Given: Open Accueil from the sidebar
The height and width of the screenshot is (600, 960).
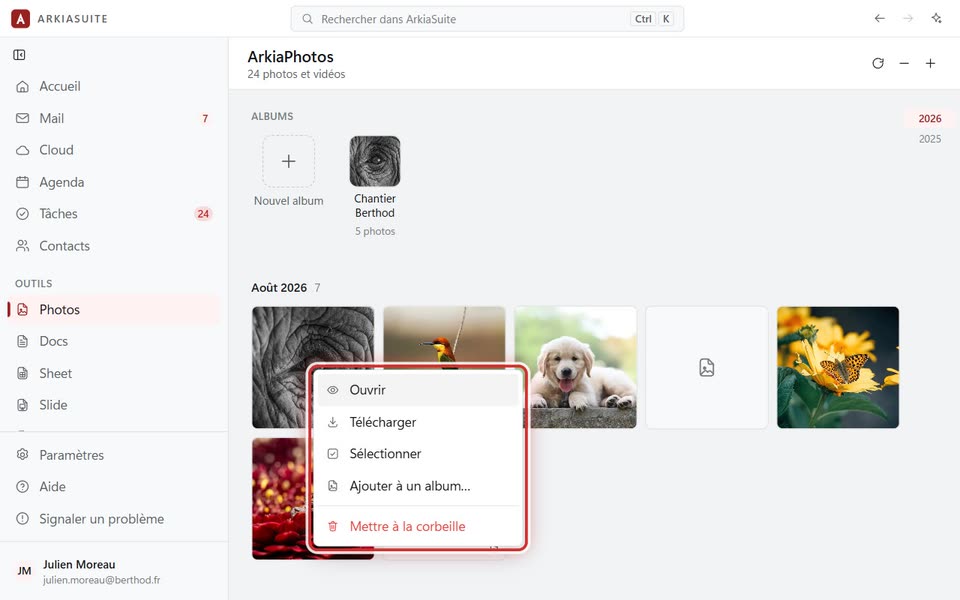Looking at the screenshot, I should click(114, 86).
